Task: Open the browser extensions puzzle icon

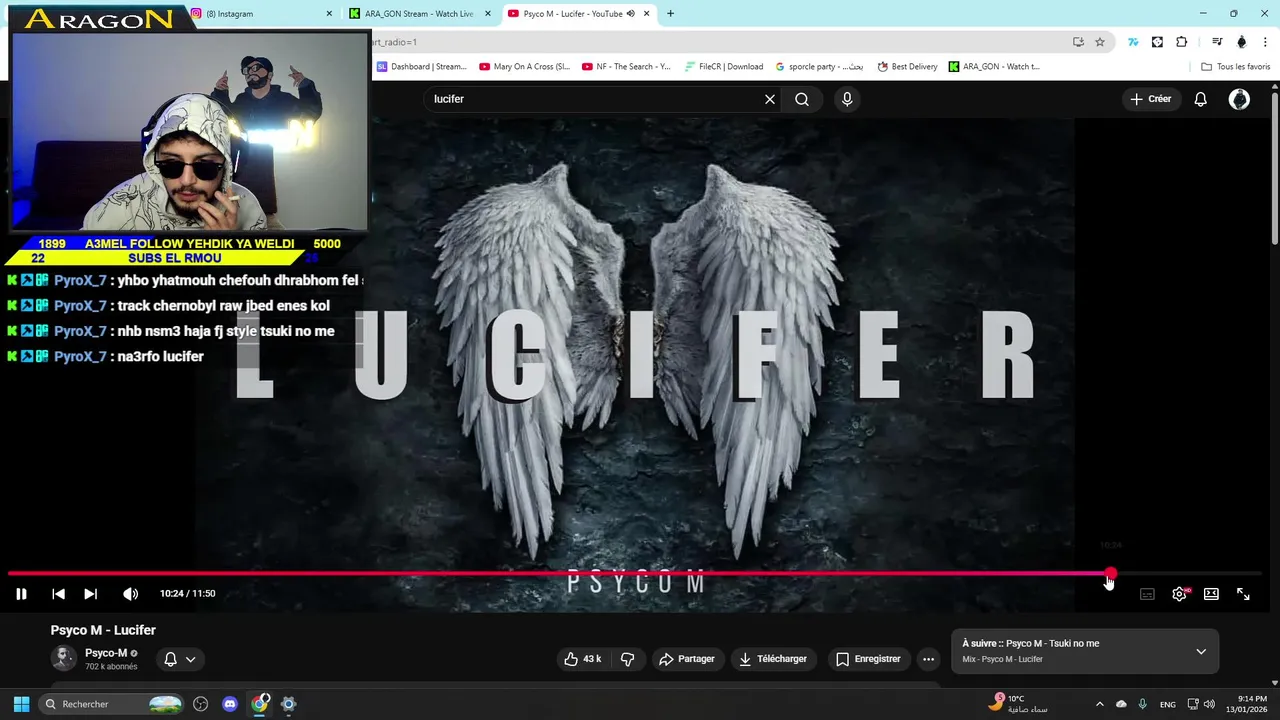Action: coord(1181,42)
